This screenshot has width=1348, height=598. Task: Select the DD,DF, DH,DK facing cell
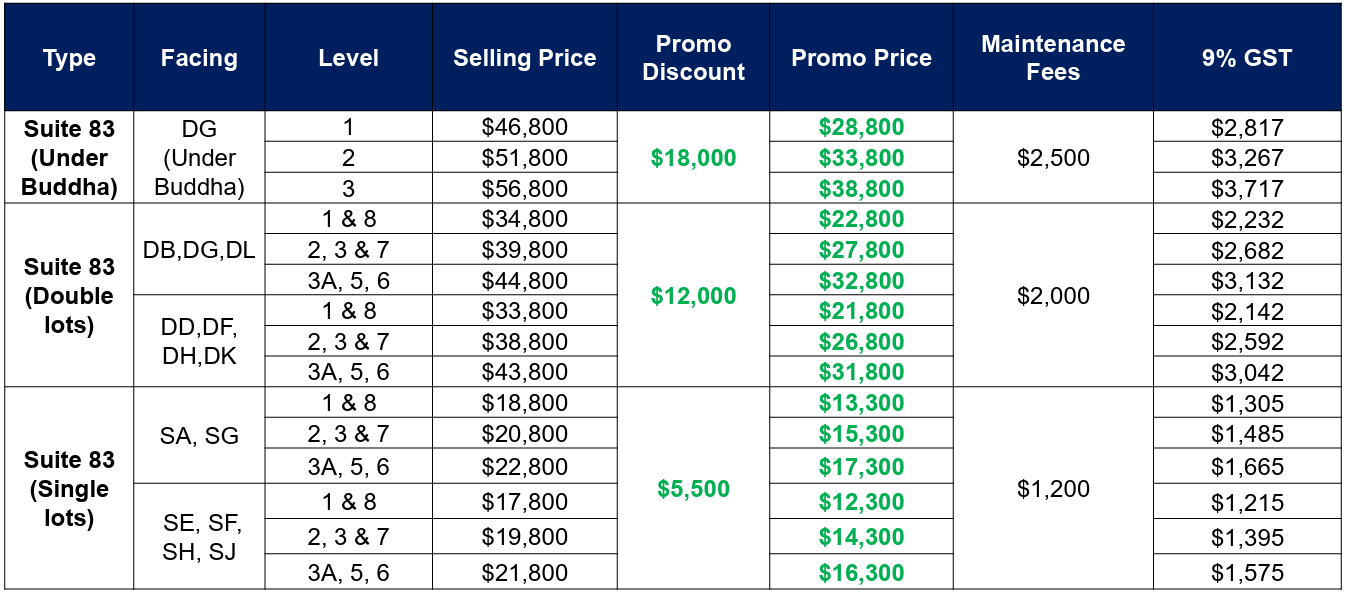[x=199, y=341]
